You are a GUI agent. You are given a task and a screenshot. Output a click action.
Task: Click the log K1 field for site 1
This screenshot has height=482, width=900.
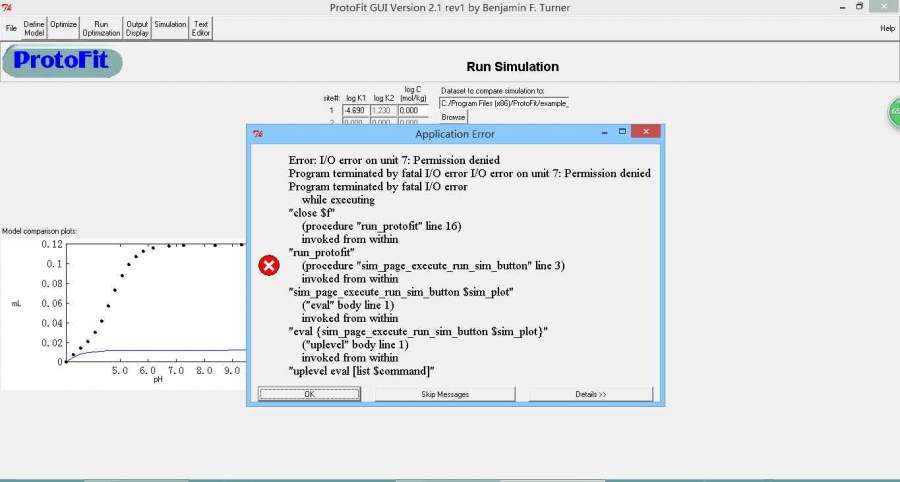coord(356,110)
